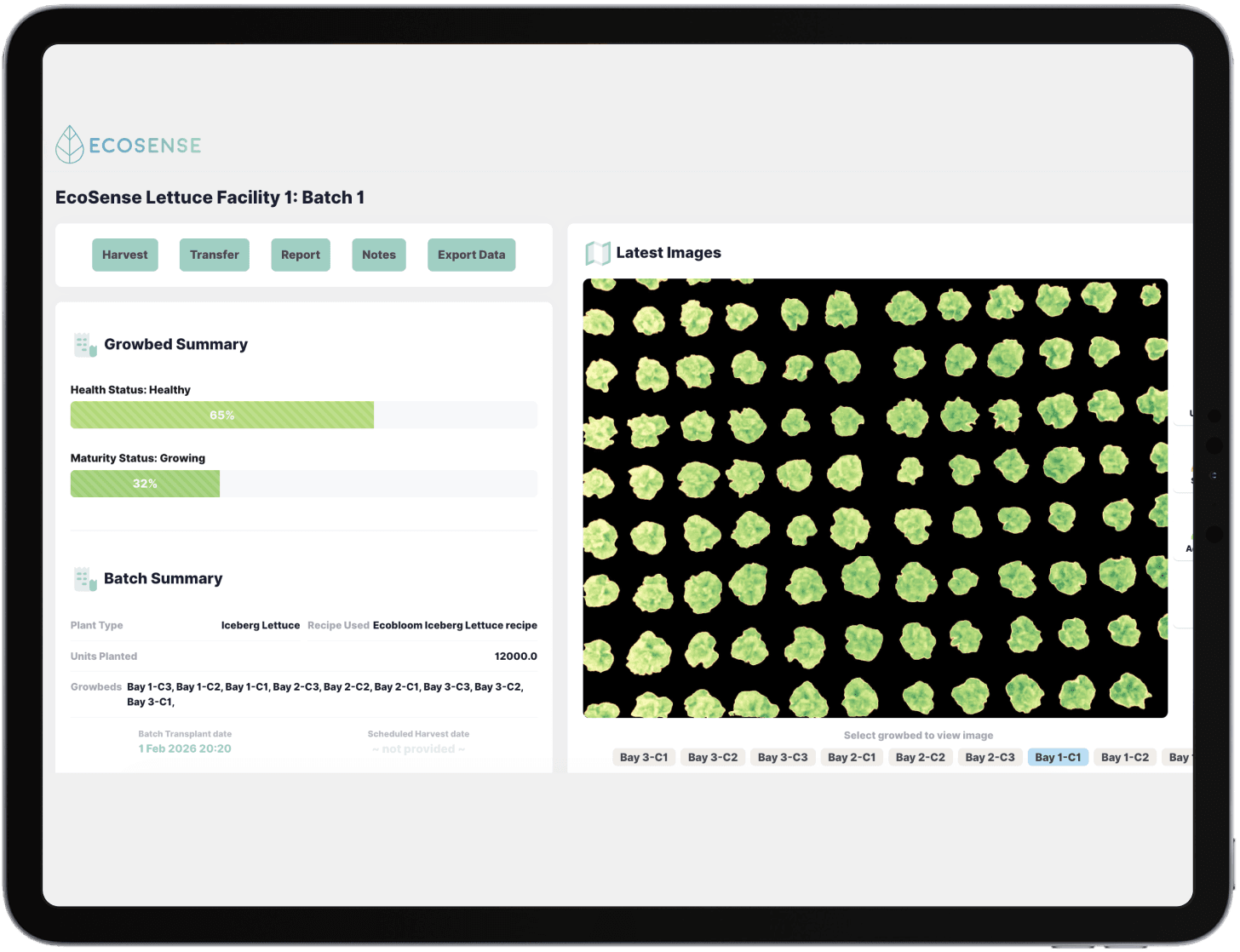This screenshot has width=1240, height=952.
Task: Open the Notes button
Action: click(x=379, y=255)
